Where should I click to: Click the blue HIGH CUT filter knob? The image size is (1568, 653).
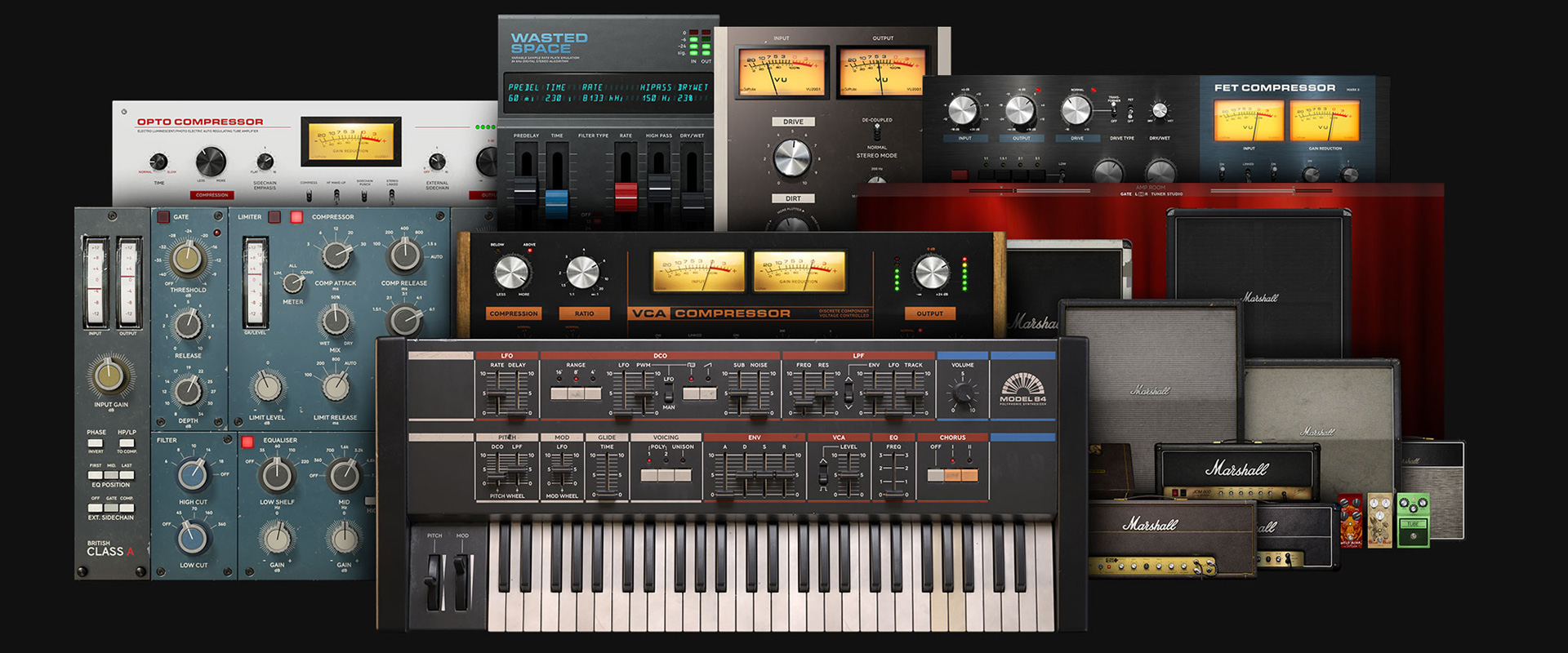tap(193, 474)
